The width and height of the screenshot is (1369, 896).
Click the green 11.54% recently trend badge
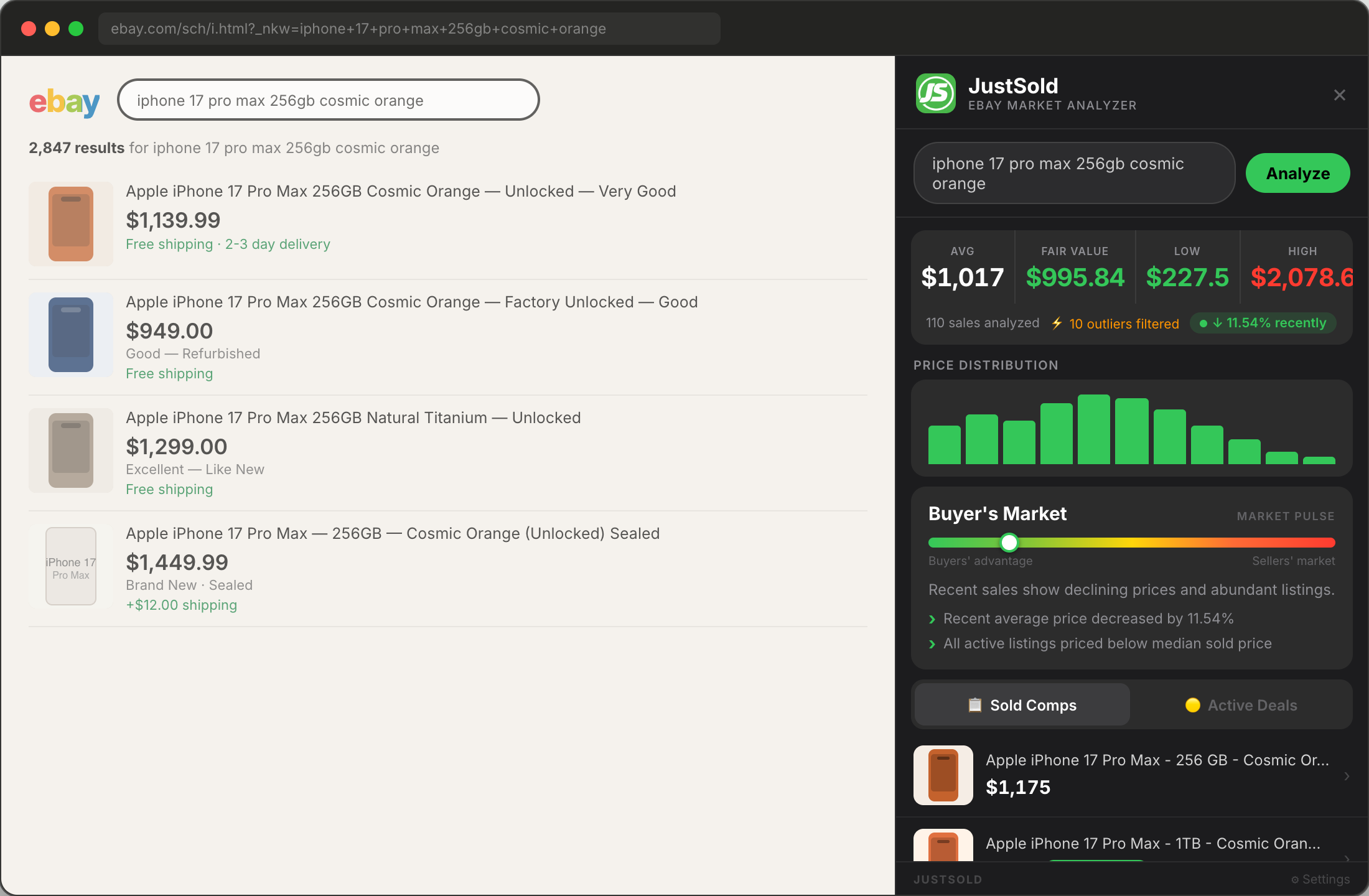[x=1263, y=323]
